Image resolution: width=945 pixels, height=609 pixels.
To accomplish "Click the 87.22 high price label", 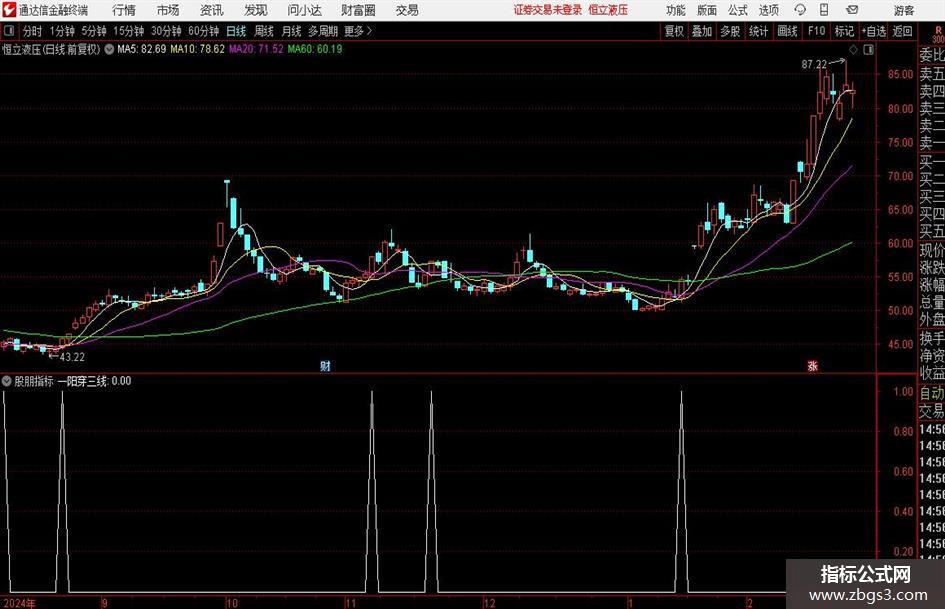I will 814,65.
